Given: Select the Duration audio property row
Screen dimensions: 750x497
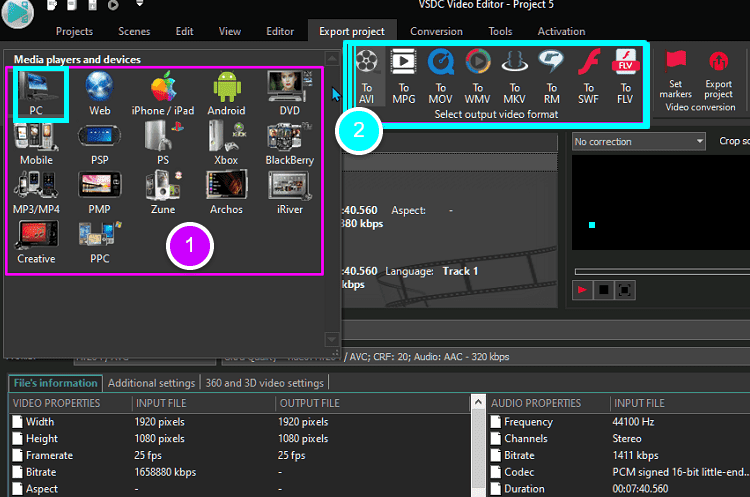Looking at the screenshot, I should (618, 489).
